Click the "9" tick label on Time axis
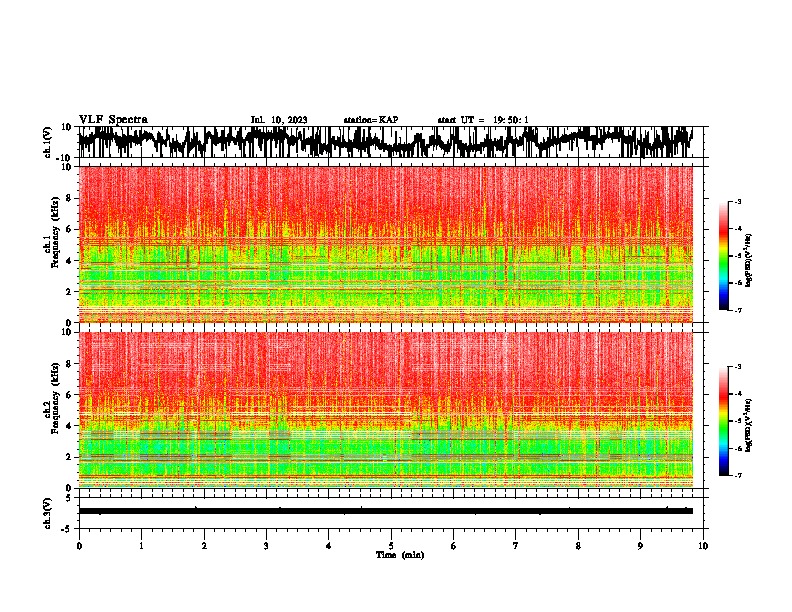Screen dimensions: 792x612 click(640, 546)
